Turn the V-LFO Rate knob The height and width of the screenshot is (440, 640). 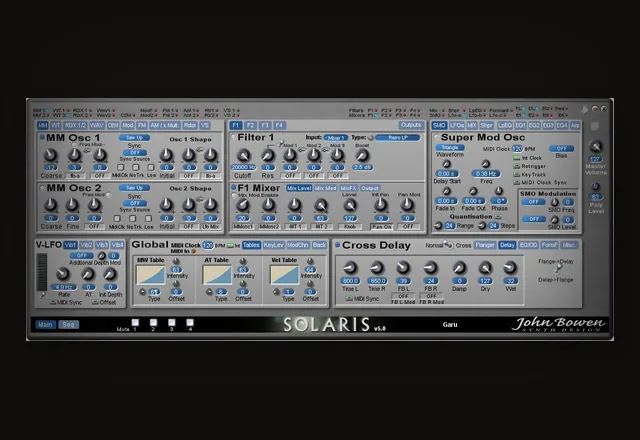[x=62, y=274]
